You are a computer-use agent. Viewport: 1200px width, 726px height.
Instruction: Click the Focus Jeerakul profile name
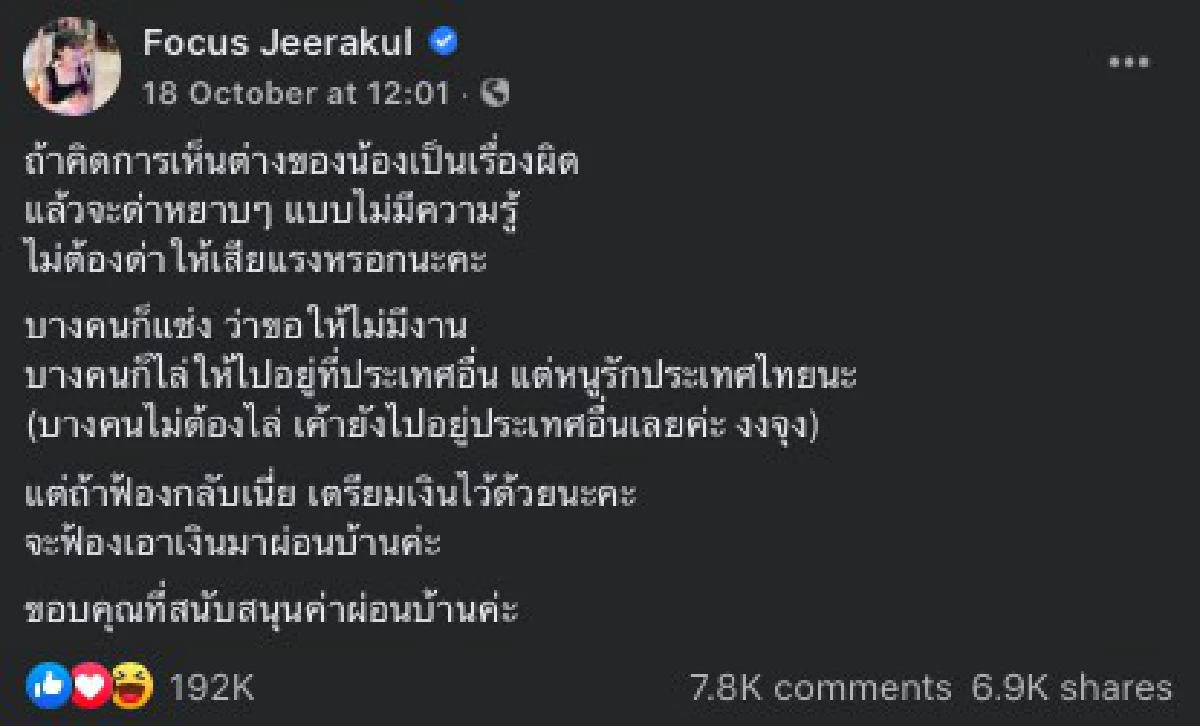tap(281, 42)
